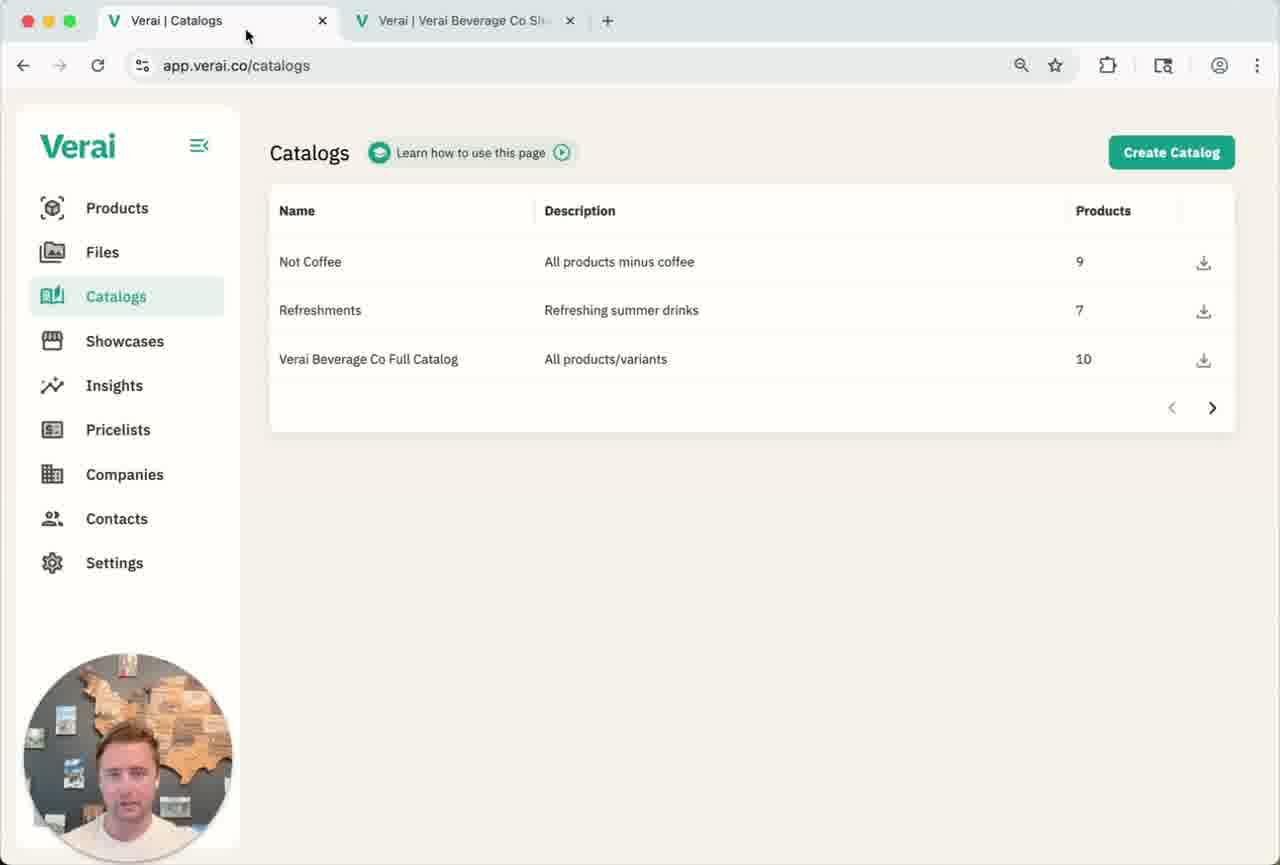Download the Verai Beverage Co Full Catalog
Image resolution: width=1280 pixels, height=865 pixels.
(x=1204, y=360)
